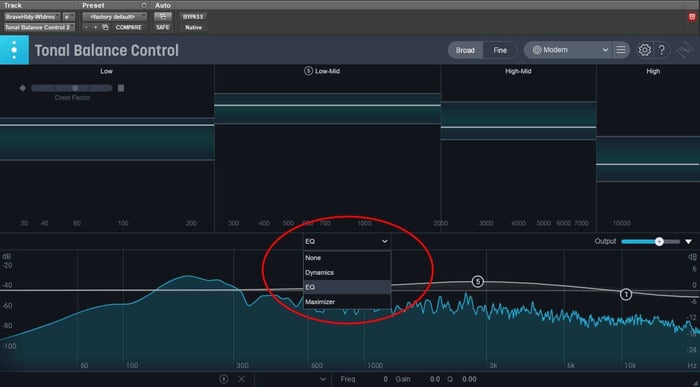Choose None from the module dropdown list
Screen dimensions: 700x387
(347, 258)
